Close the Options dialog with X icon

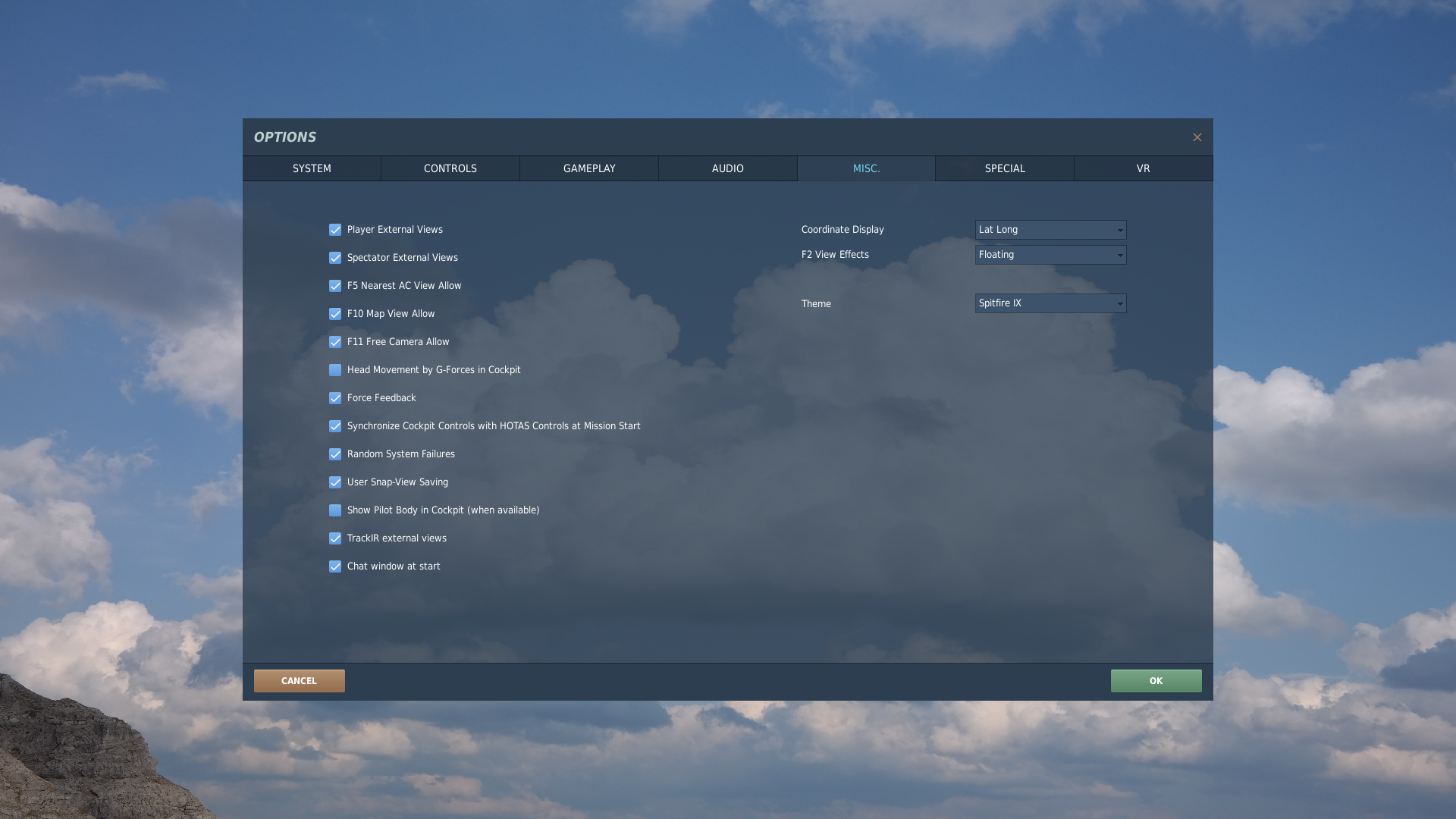1197,137
